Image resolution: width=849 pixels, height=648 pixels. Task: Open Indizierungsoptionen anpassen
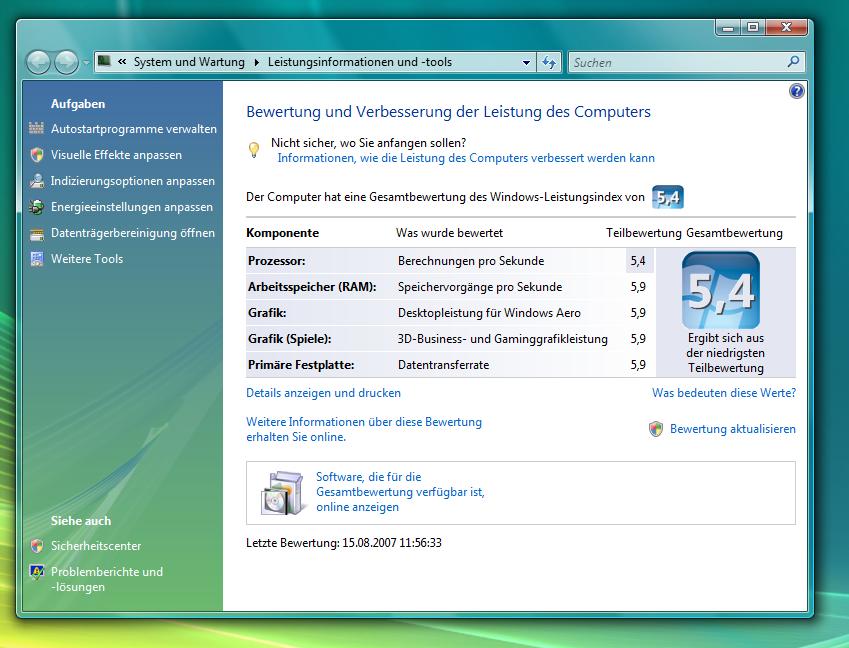[x=133, y=181]
